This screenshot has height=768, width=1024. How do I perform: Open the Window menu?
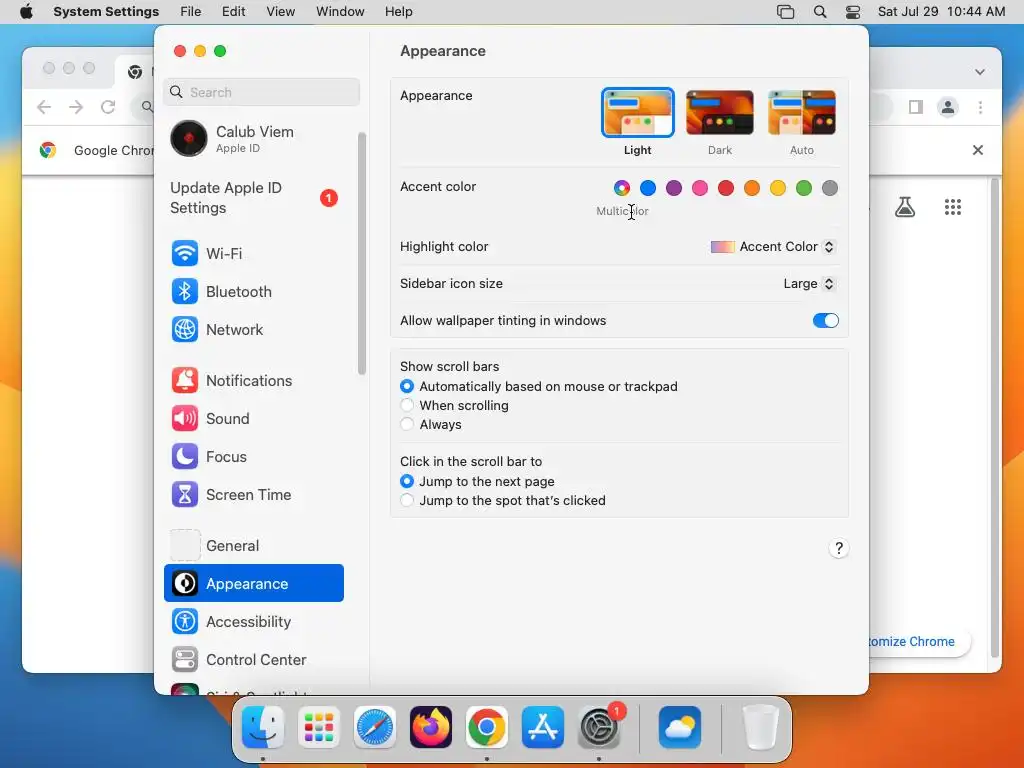340,12
